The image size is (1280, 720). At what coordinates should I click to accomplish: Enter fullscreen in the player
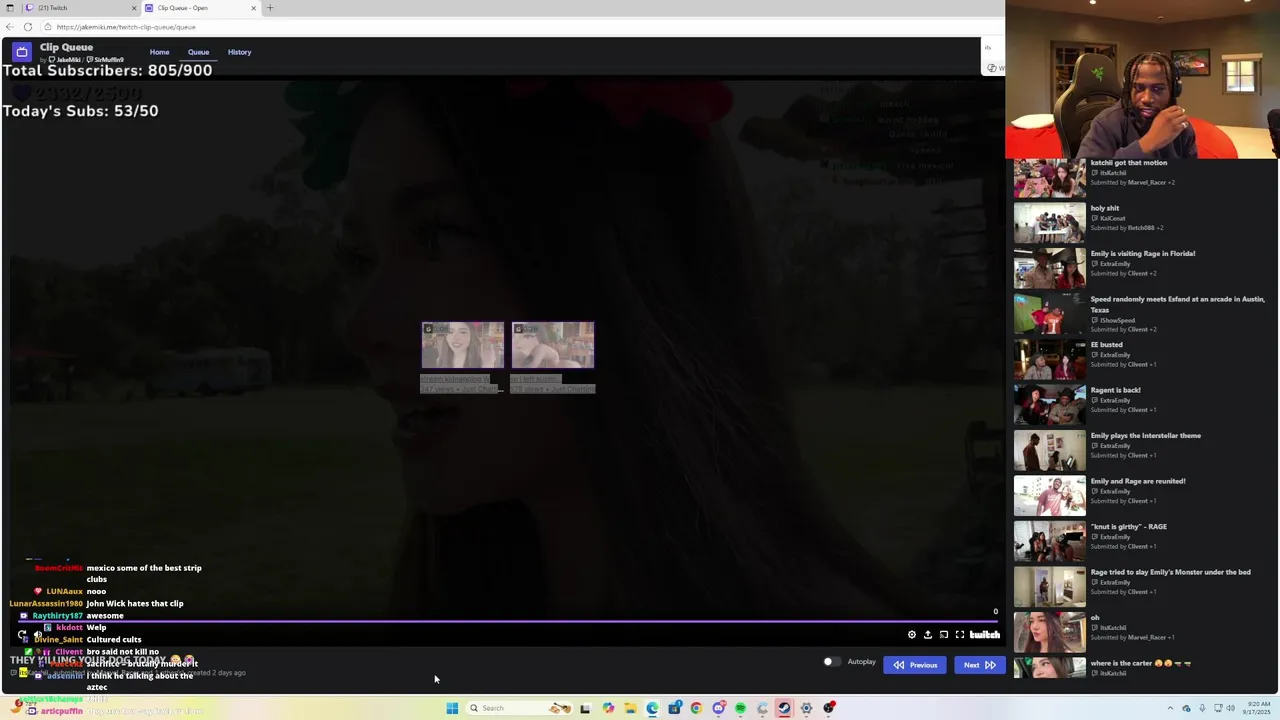(960, 635)
